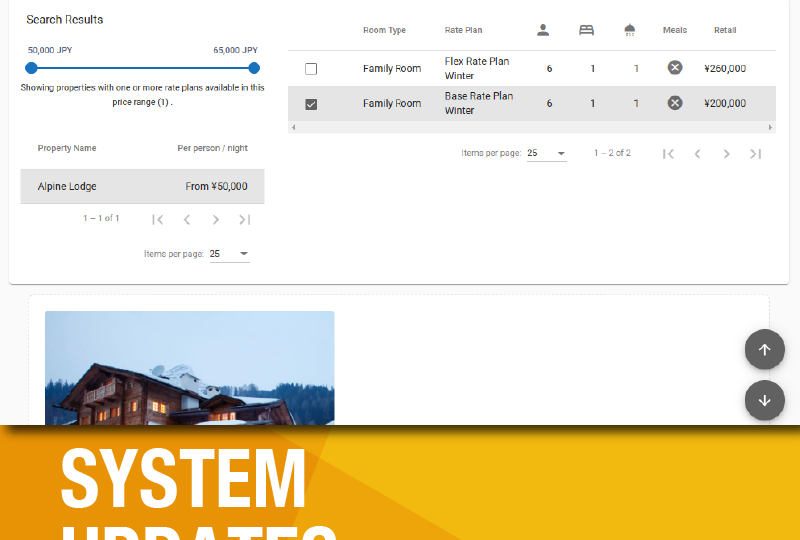This screenshot has width=800, height=540.
Task: Go to previous page of rate plans table
Action: click(x=697, y=154)
